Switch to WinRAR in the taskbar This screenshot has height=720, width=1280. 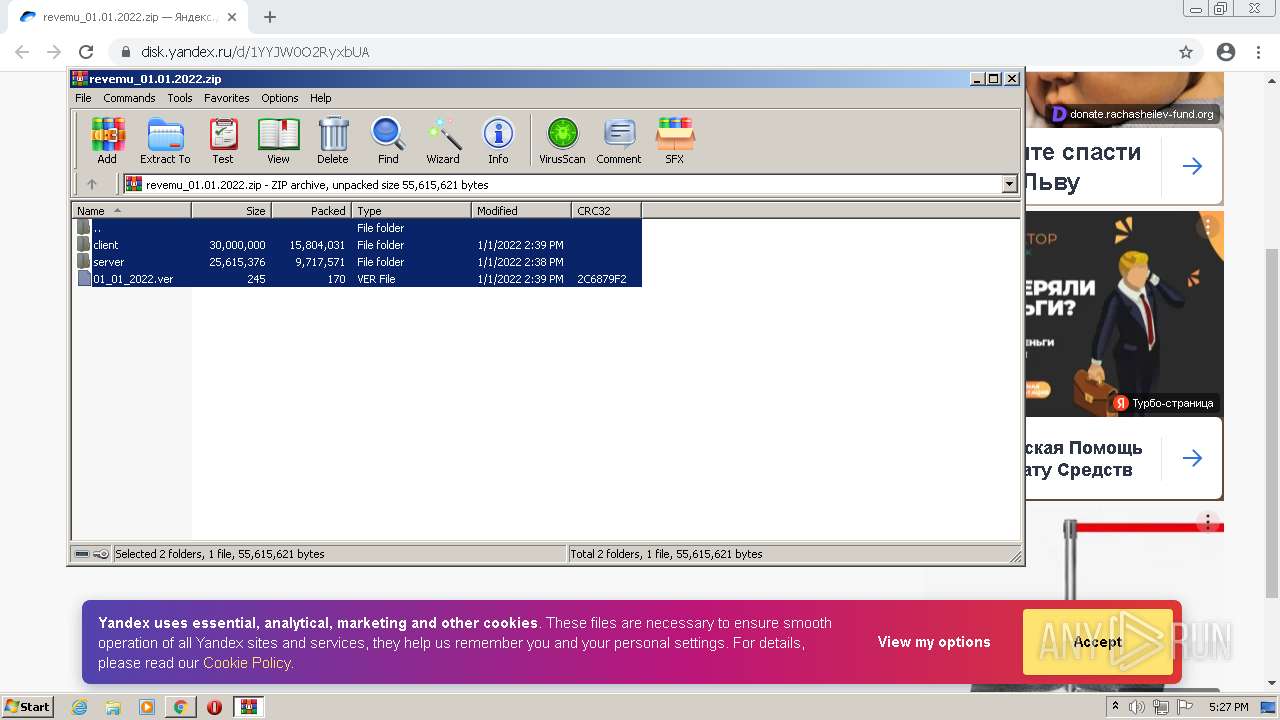248,707
